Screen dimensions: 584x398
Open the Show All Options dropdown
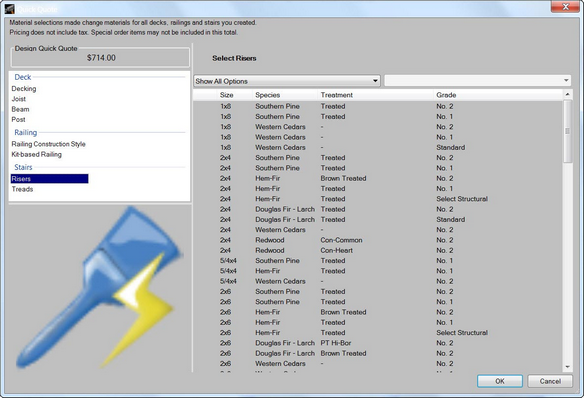click(x=287, y=81)
